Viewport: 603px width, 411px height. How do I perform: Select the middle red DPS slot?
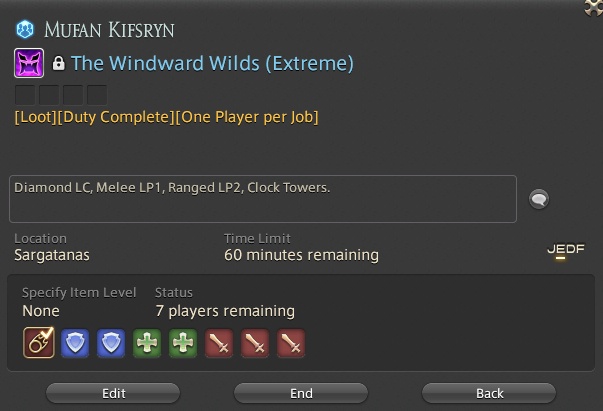255,343
